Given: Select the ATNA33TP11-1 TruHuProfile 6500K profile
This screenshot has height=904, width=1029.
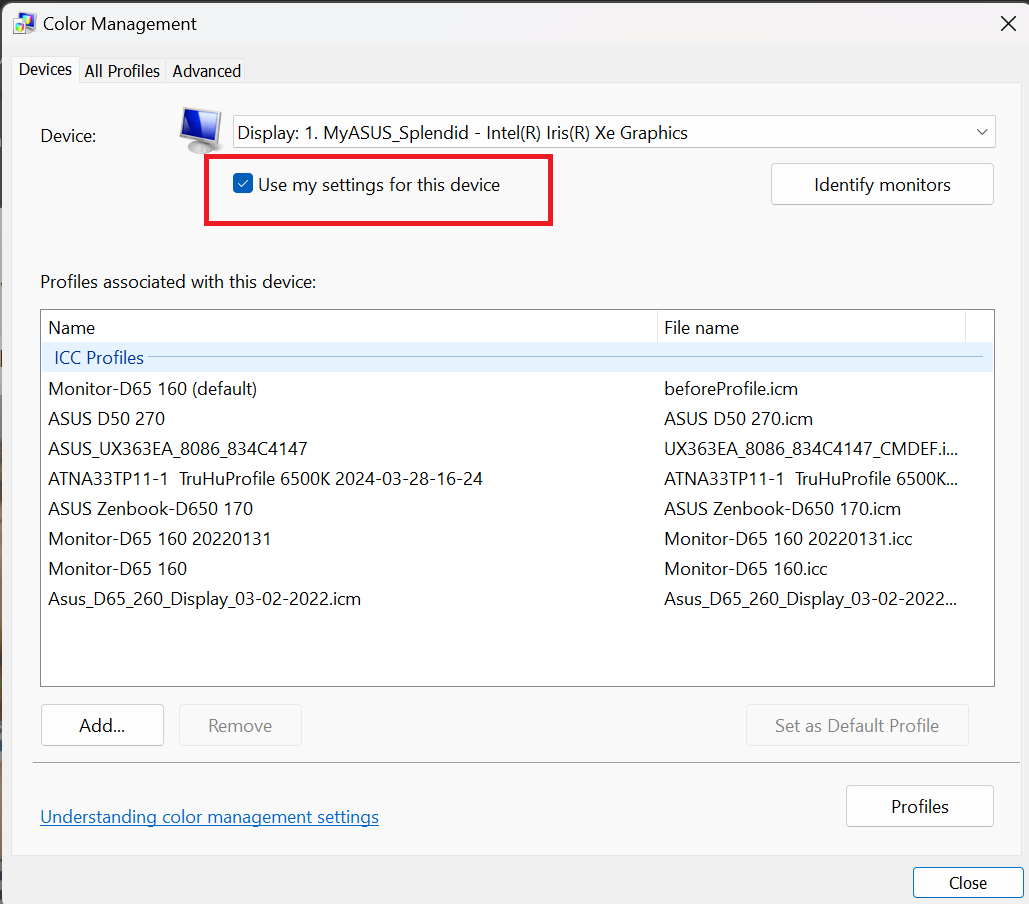Looking at the screenshot, I should (x=265, y=478).
